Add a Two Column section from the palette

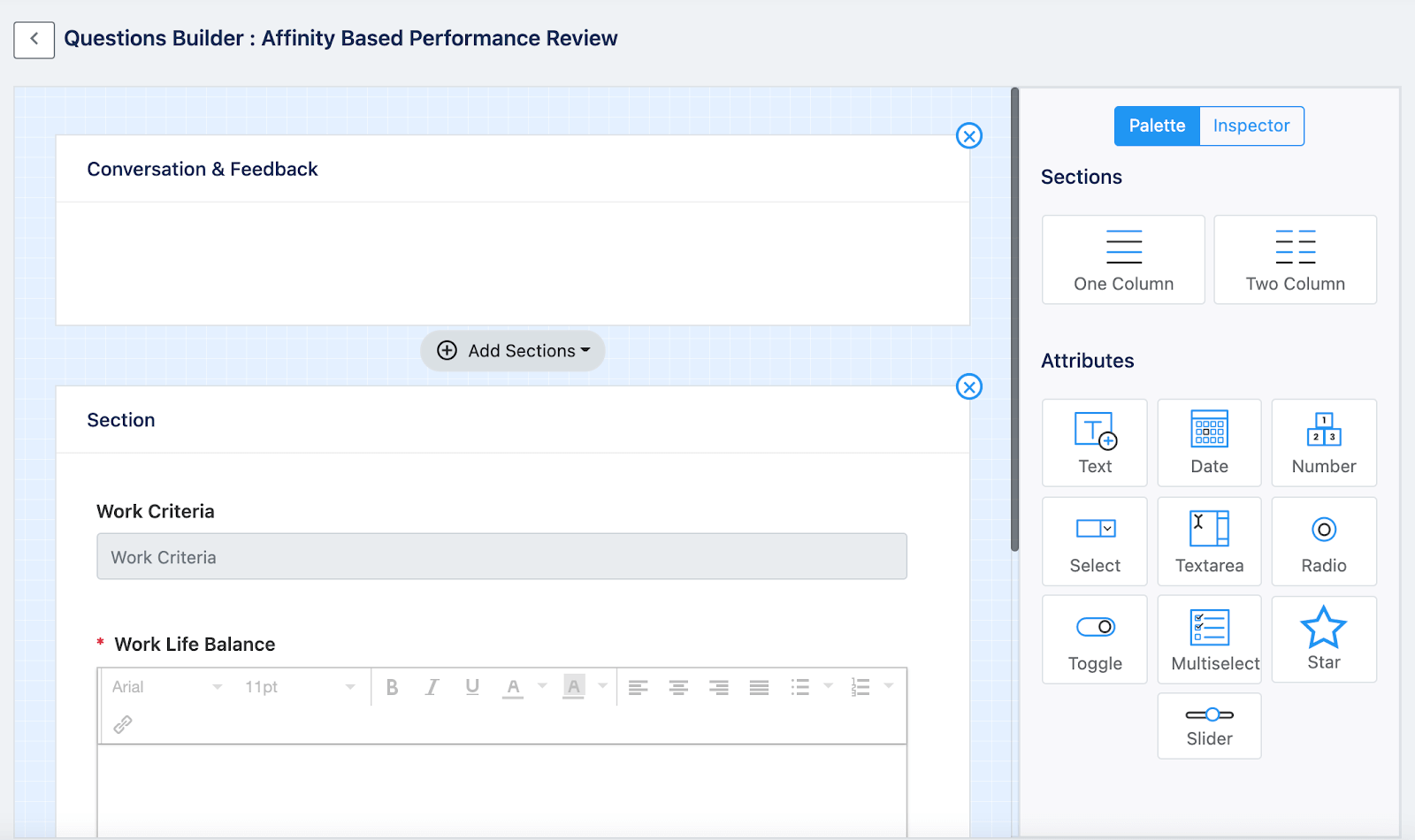1295,259
